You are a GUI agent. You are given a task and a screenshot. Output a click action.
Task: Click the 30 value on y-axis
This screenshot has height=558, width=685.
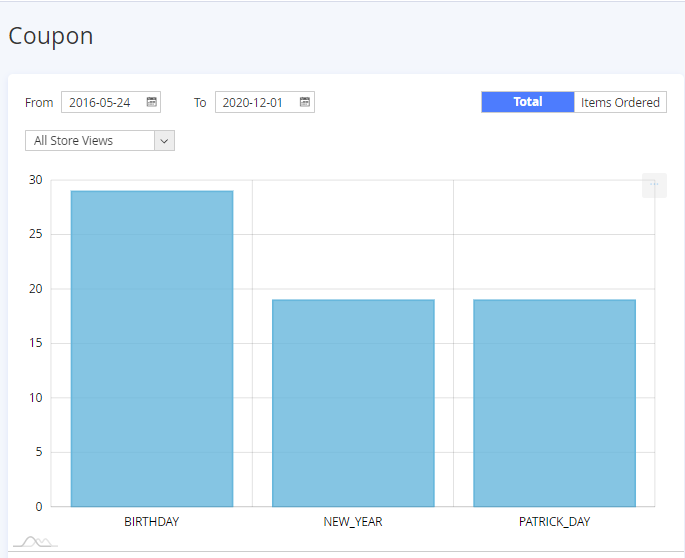(x=36, y=180)
